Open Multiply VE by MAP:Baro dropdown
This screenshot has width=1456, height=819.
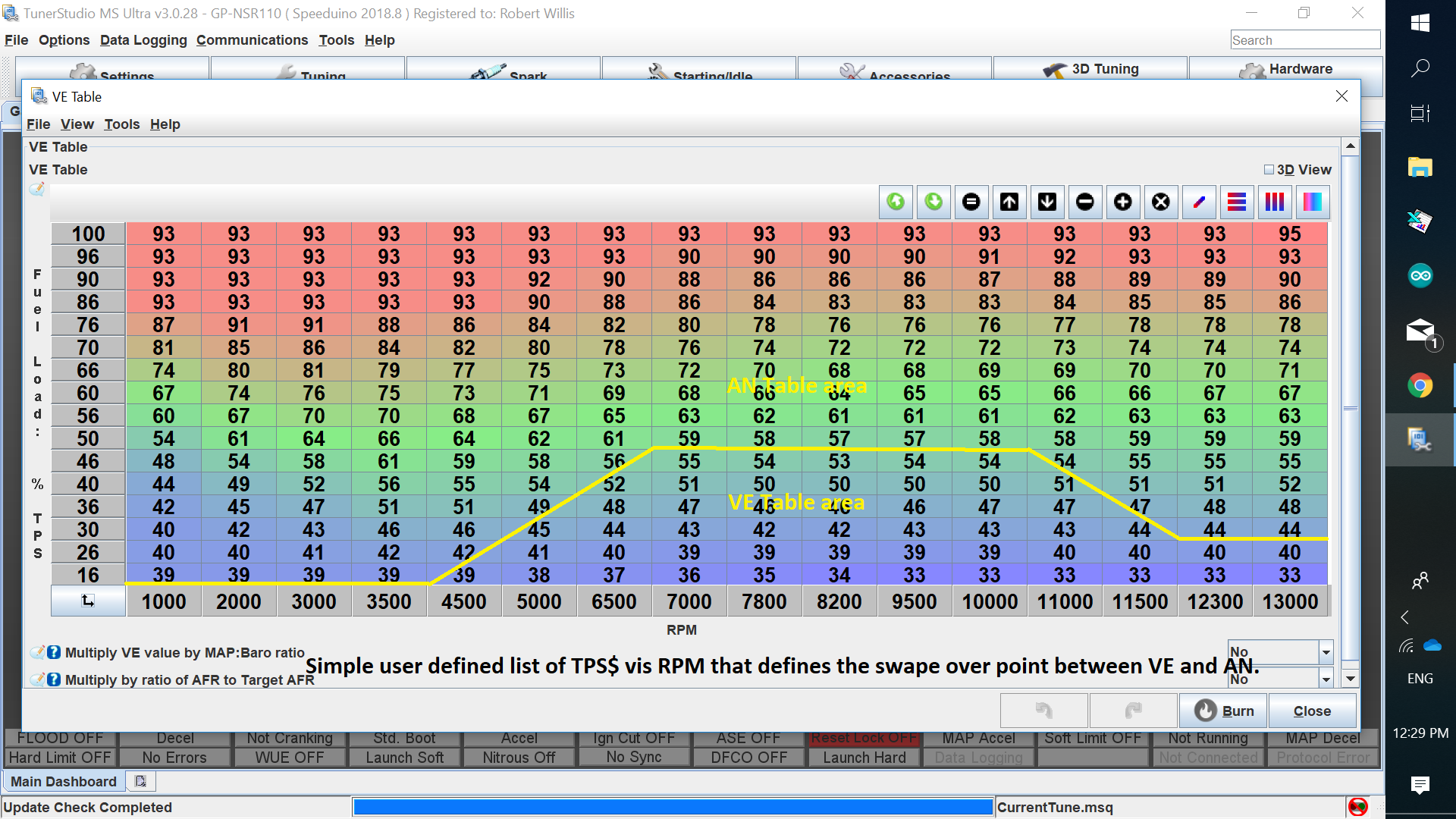point(1326,652)
